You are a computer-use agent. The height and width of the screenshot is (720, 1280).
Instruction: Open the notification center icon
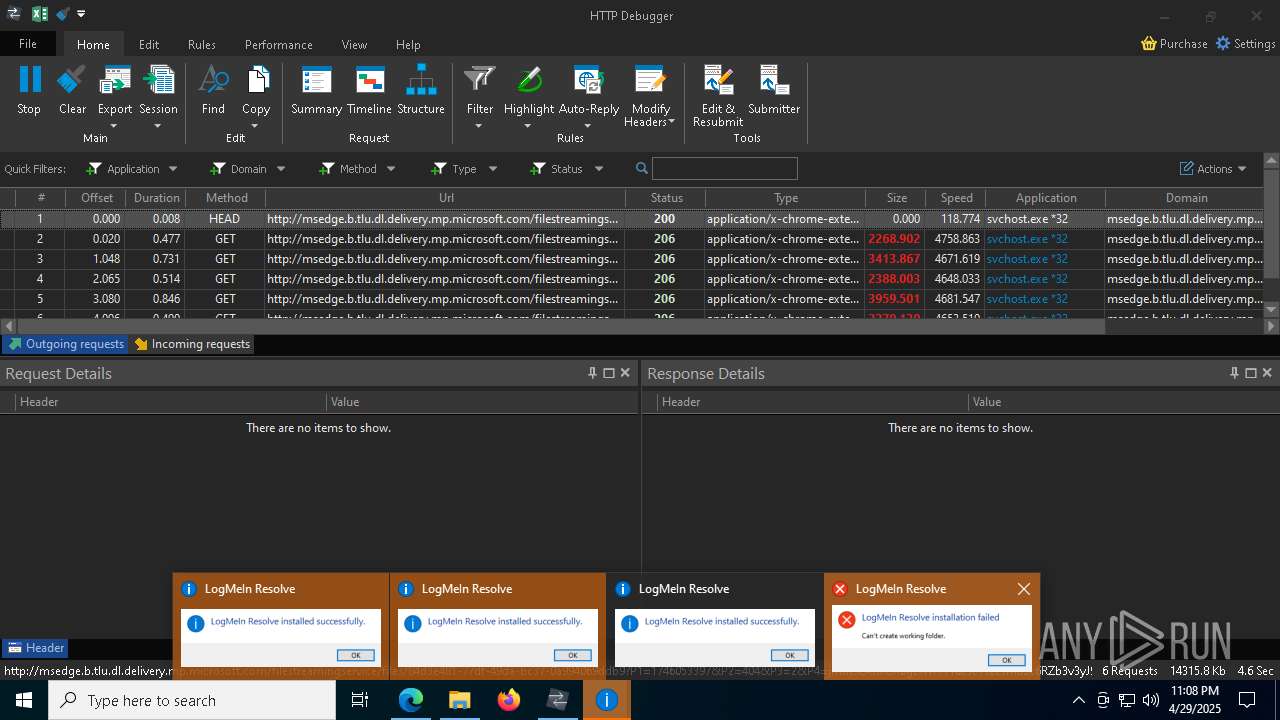coord(1247,700)
